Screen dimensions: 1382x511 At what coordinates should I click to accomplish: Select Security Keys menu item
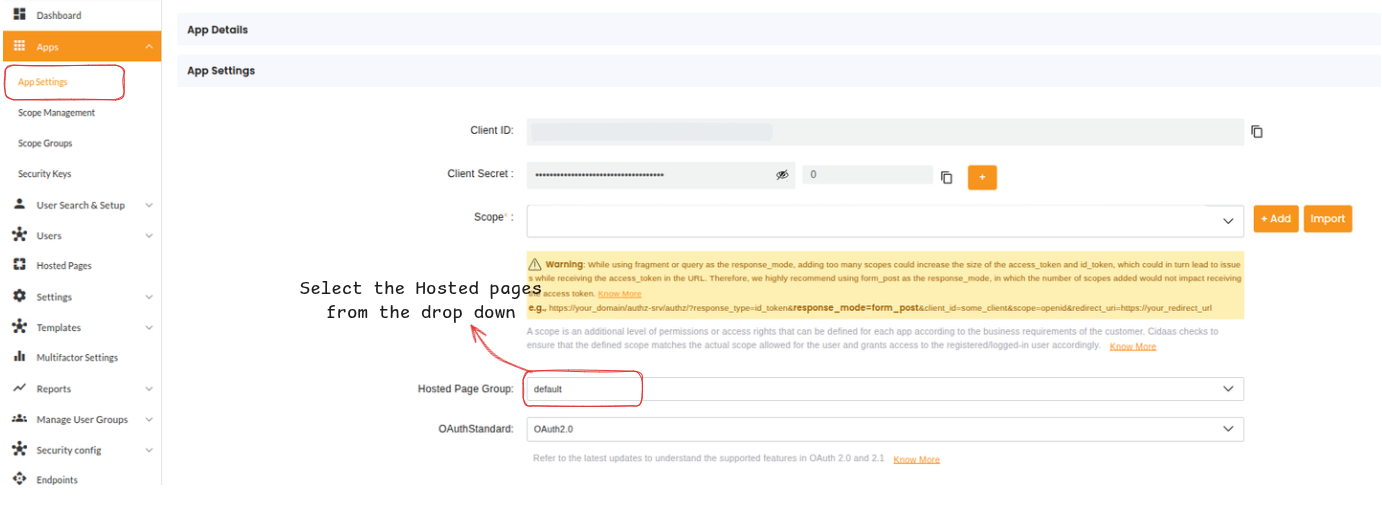coord(44,174)
